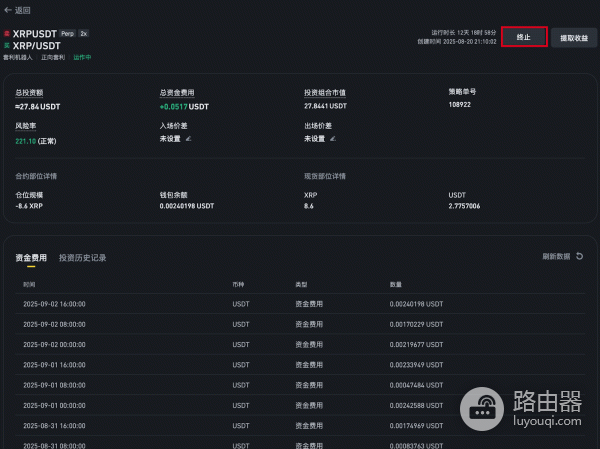Click the 2025-09-02 00:00:00 row timestamp
This screenshot has height=449, width=600.
pyautogui.click(x=54, y=345)
